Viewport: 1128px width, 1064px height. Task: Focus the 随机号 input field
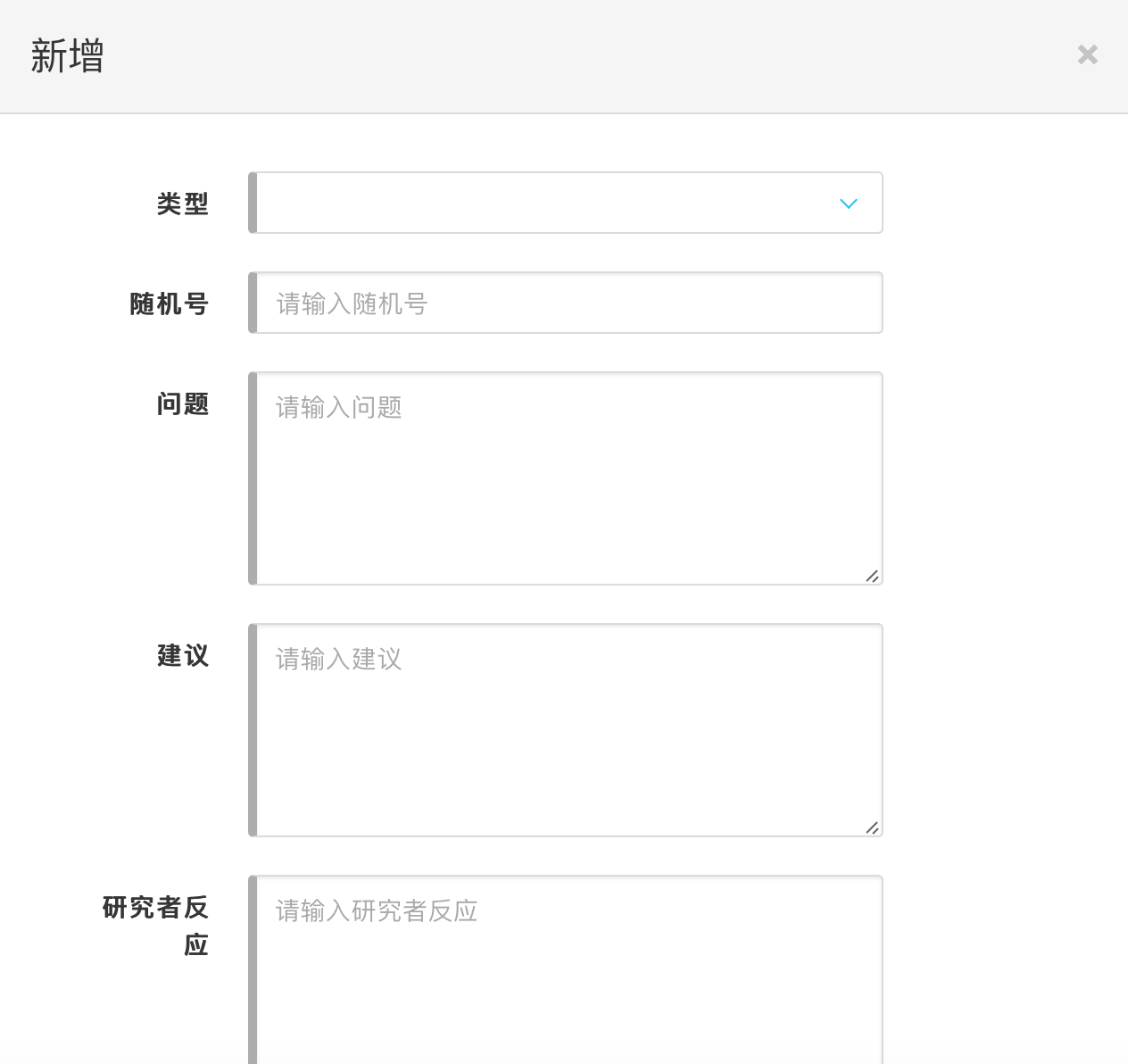pyautogui.click(x=568, y=303)
